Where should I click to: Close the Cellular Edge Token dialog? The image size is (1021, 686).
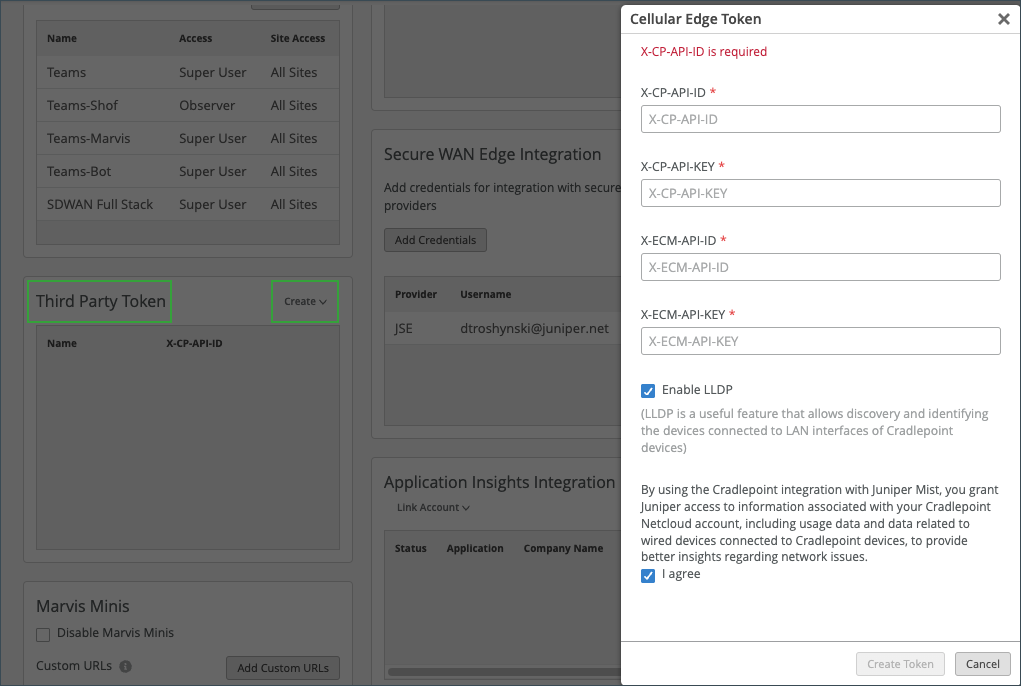coord(1003,19)
